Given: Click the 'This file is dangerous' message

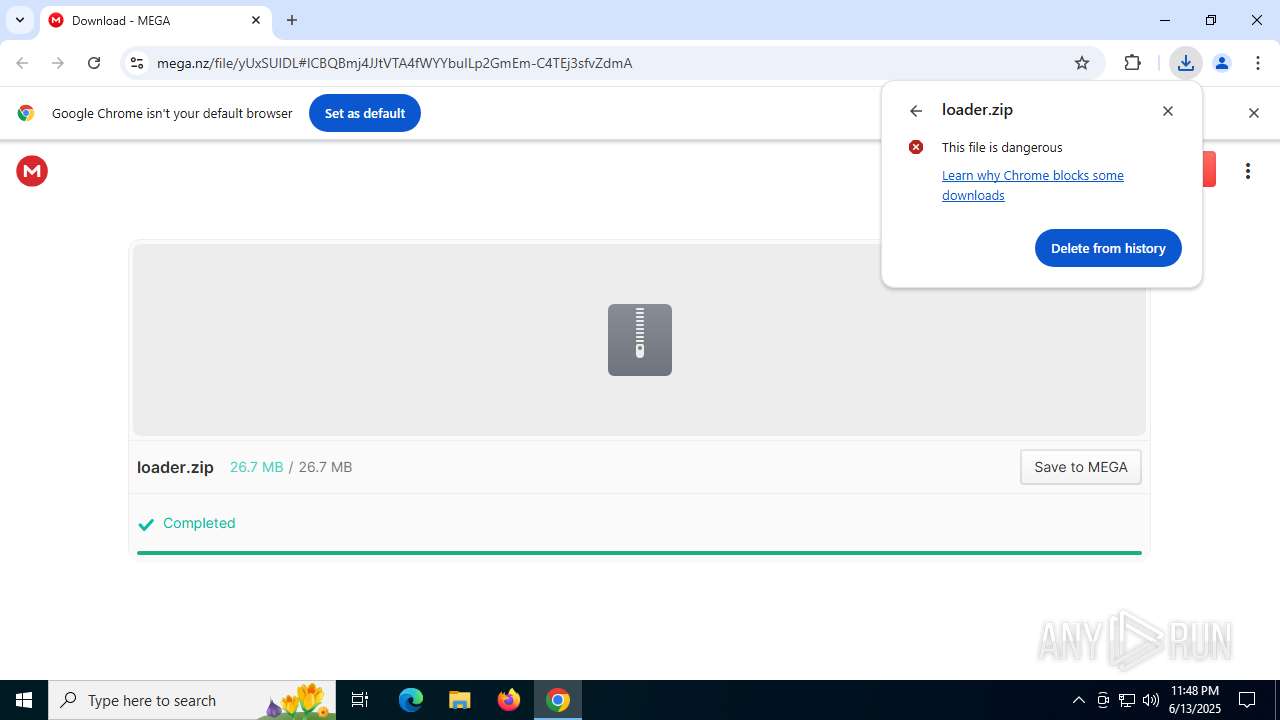Looking at the screenshot, I should pos(1002,147).
